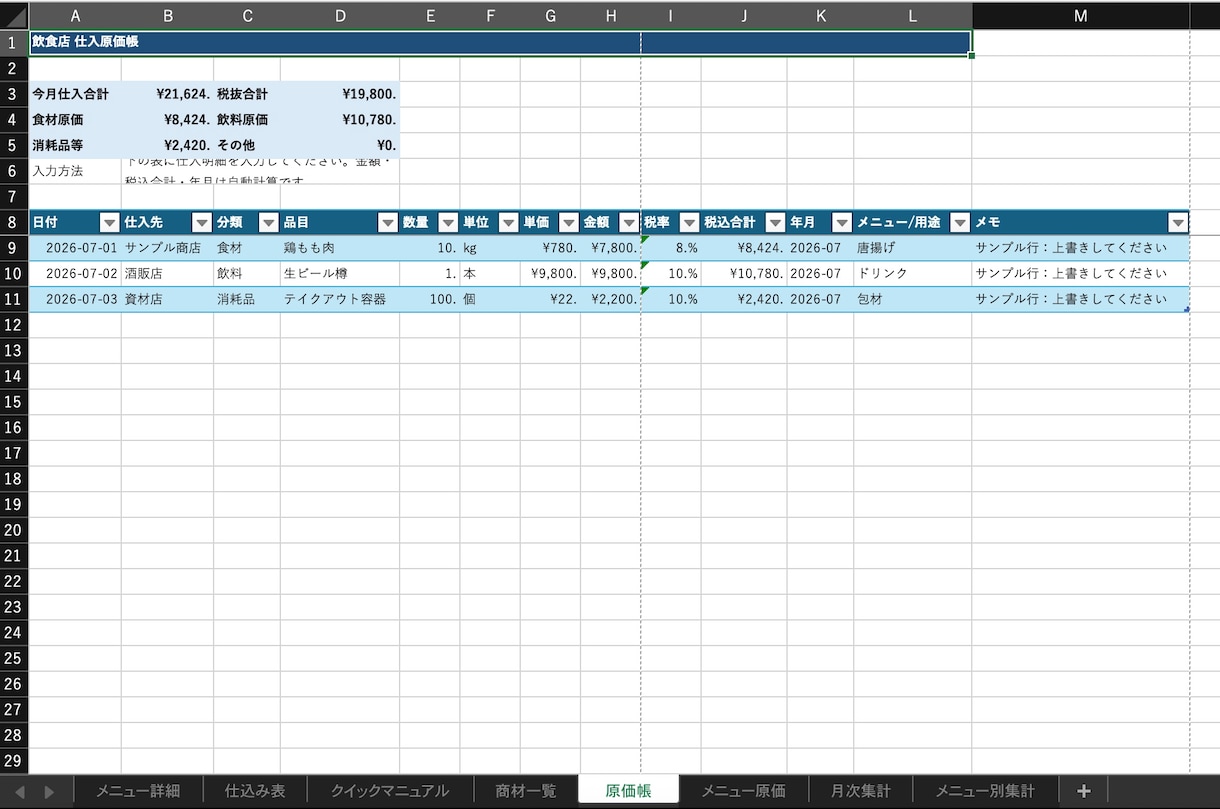Open the 税込合計 filter dropdown
Viewport: 1220px width, 809px height.
[x=775, y=223]
